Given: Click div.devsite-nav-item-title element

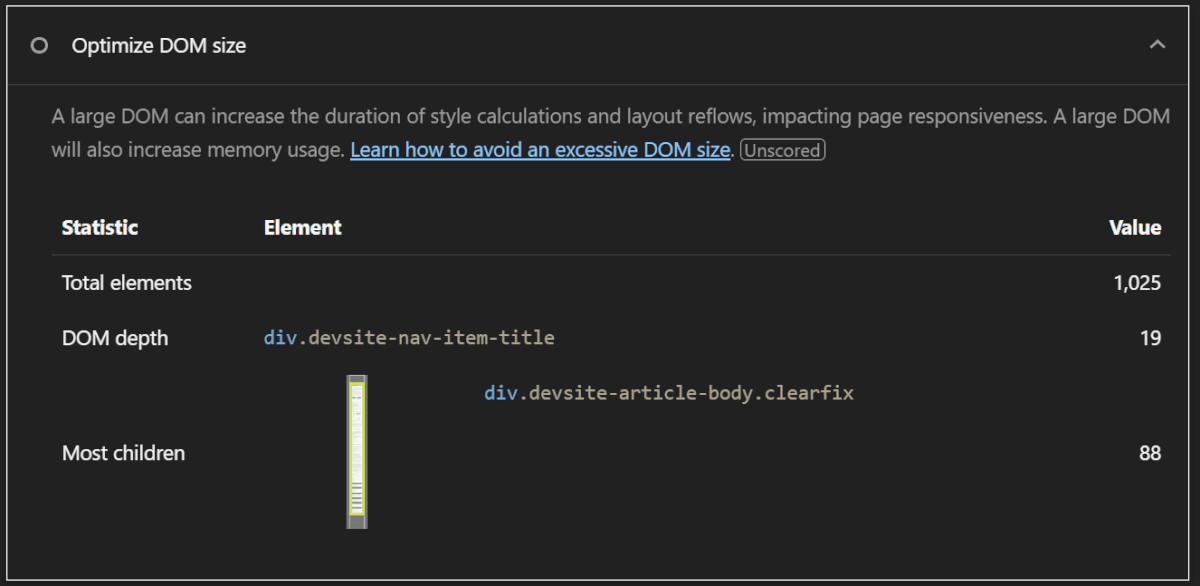Looking at the screenshot, I should point(409,338).
